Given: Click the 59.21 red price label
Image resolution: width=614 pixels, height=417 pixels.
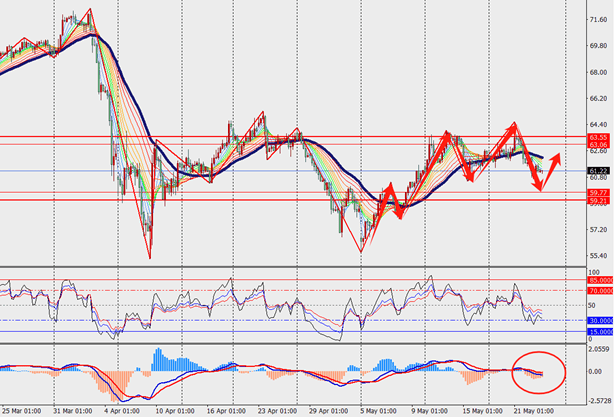Looking at the screenshot, I should coord(599,200).
